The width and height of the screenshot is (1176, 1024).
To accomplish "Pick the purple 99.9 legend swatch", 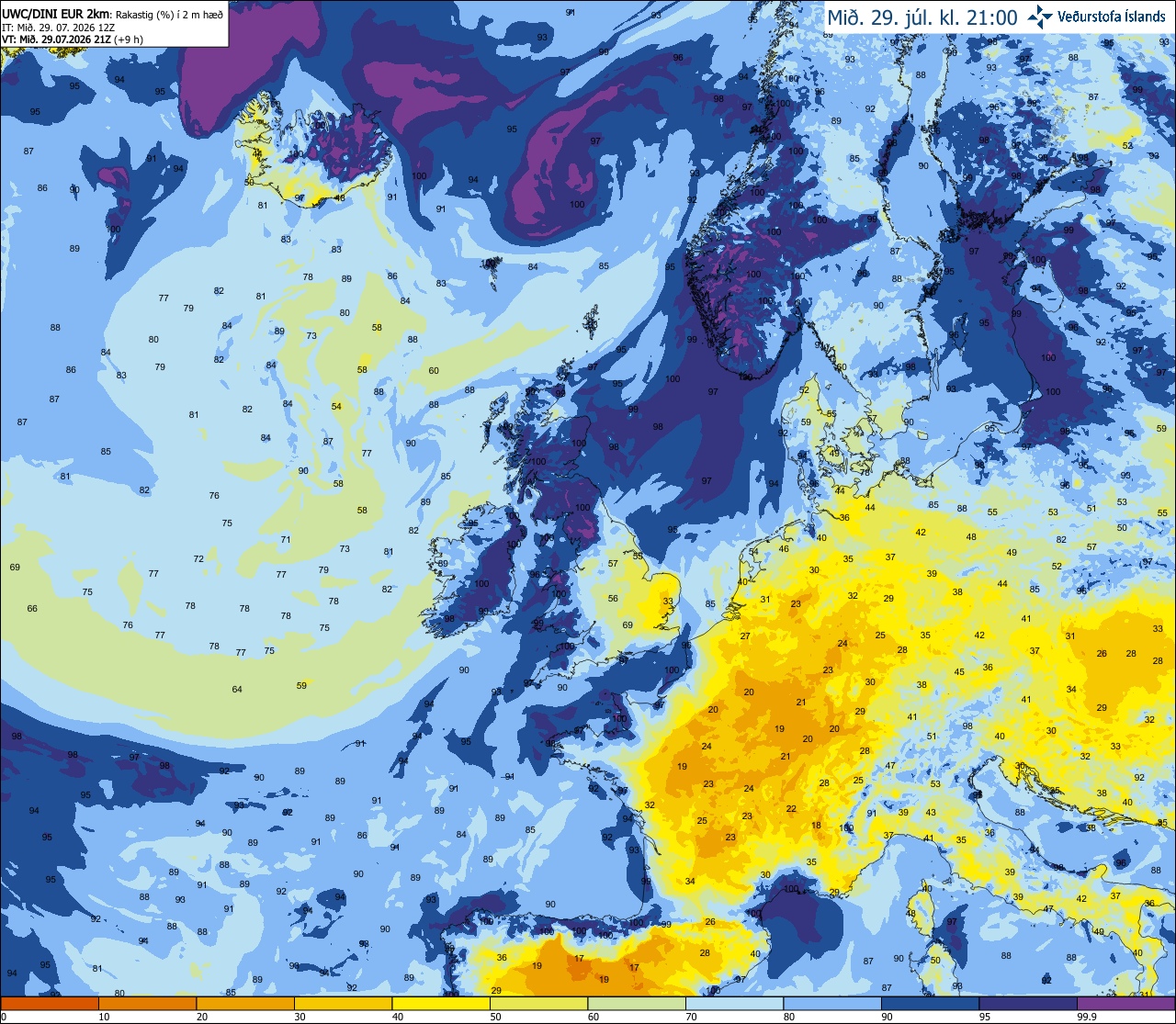I will tap(1125, 1003).
